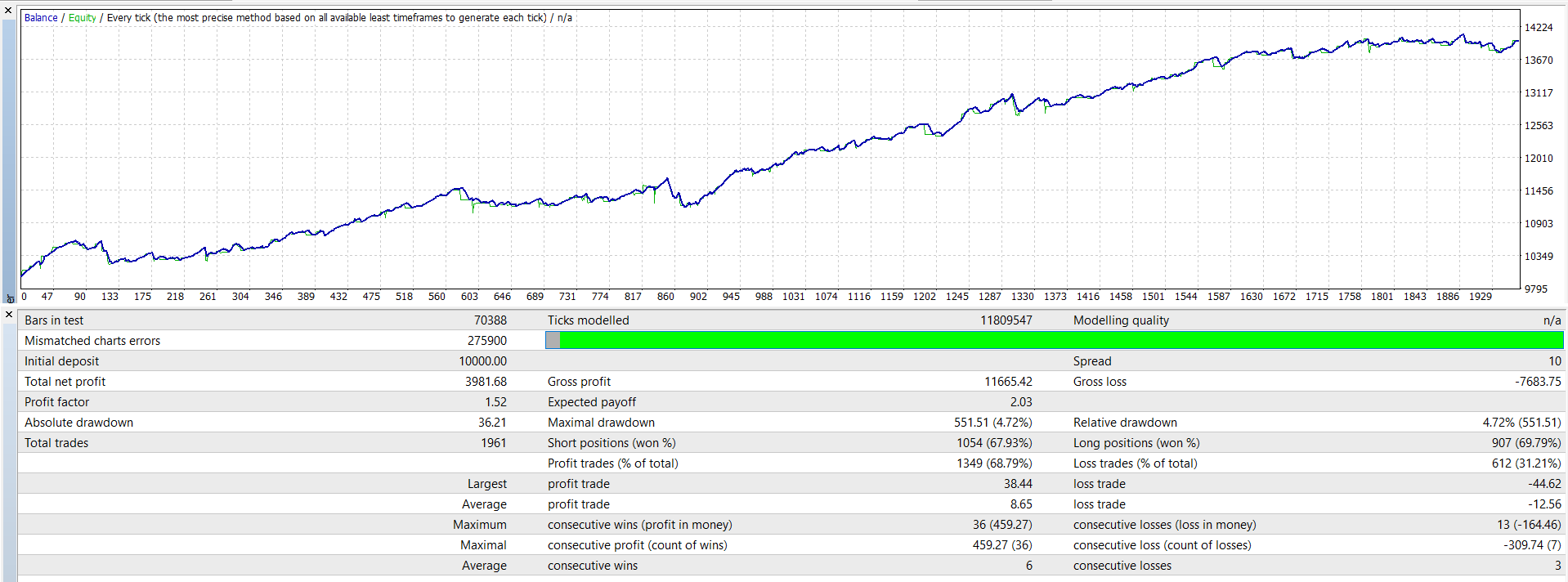
Task: Click the 12010 value on graph axis
Action: pyautogui.click(x=1538, y=158)
